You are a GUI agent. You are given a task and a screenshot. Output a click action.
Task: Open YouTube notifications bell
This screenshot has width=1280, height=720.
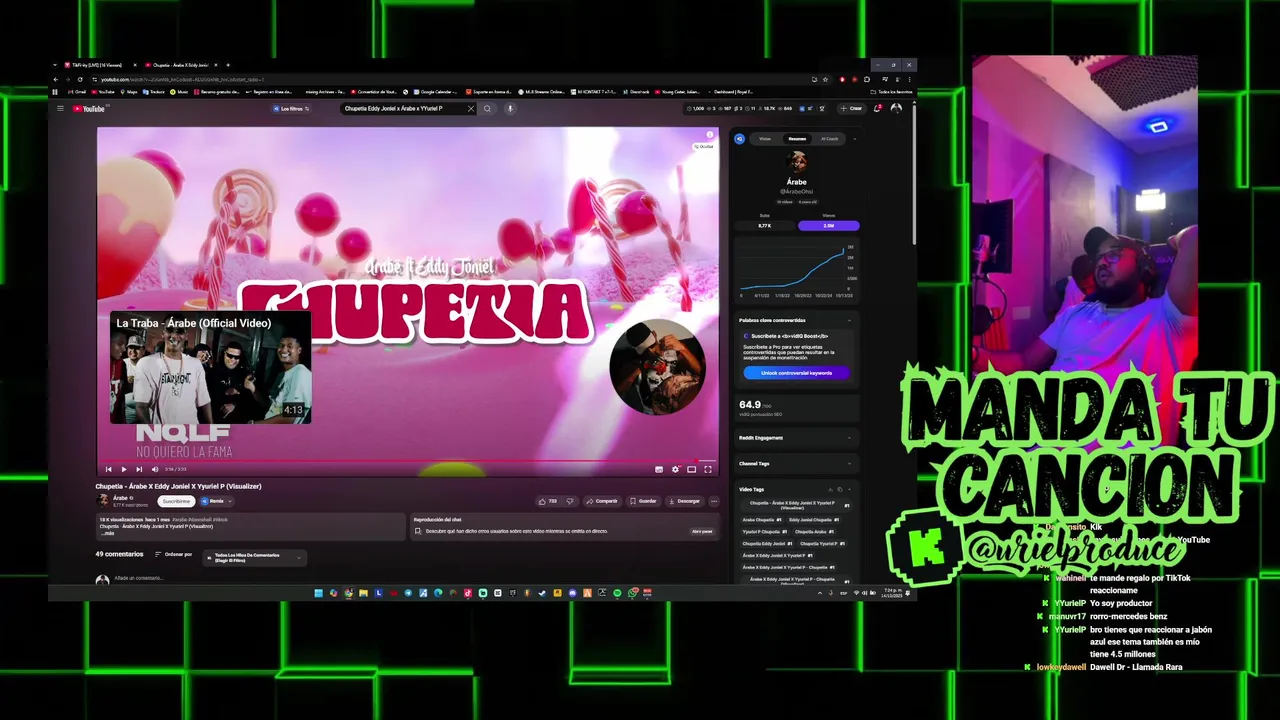point(878,108)
